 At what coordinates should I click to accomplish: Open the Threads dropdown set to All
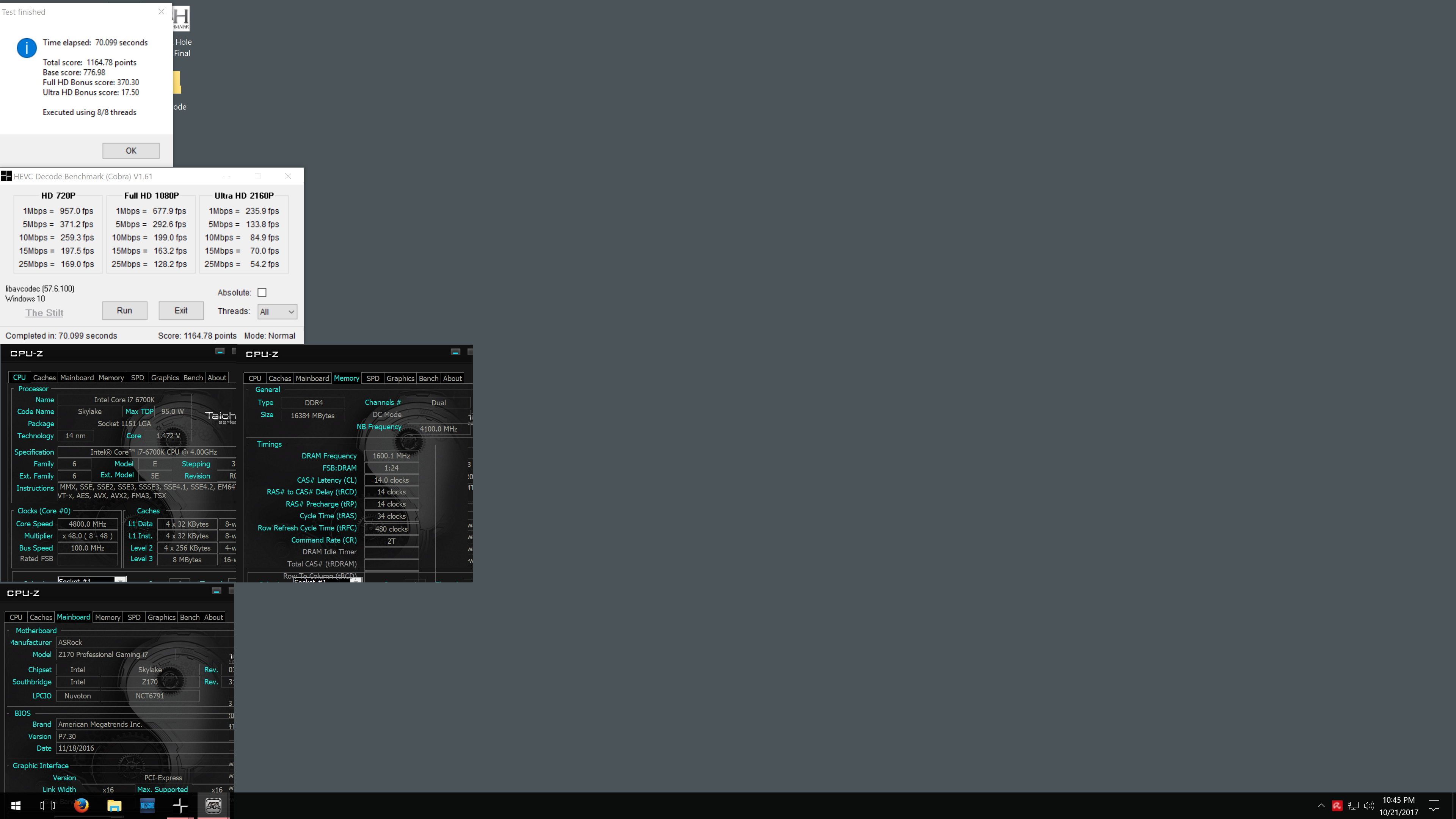click(x=277, y=311)
